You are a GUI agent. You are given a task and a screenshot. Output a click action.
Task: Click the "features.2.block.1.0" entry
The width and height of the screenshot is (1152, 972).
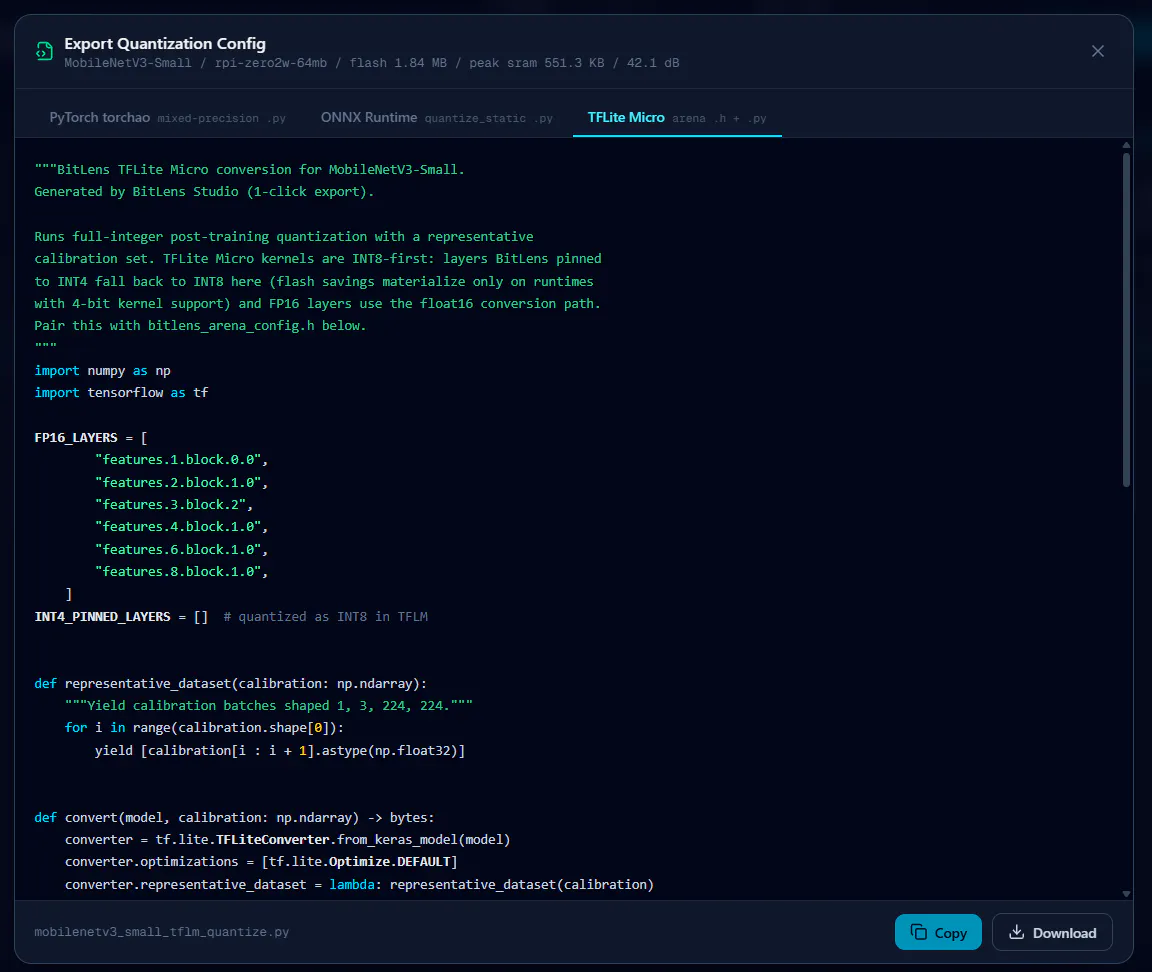tap(181, 483)
